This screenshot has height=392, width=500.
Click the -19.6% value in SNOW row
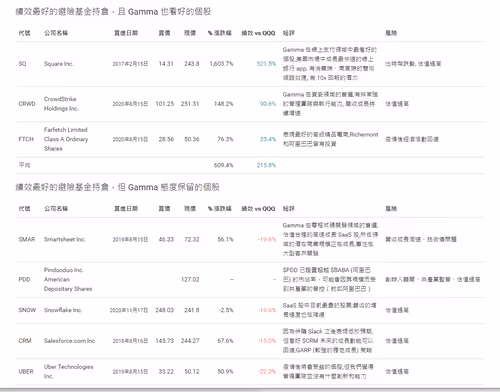tap(267, 310)
